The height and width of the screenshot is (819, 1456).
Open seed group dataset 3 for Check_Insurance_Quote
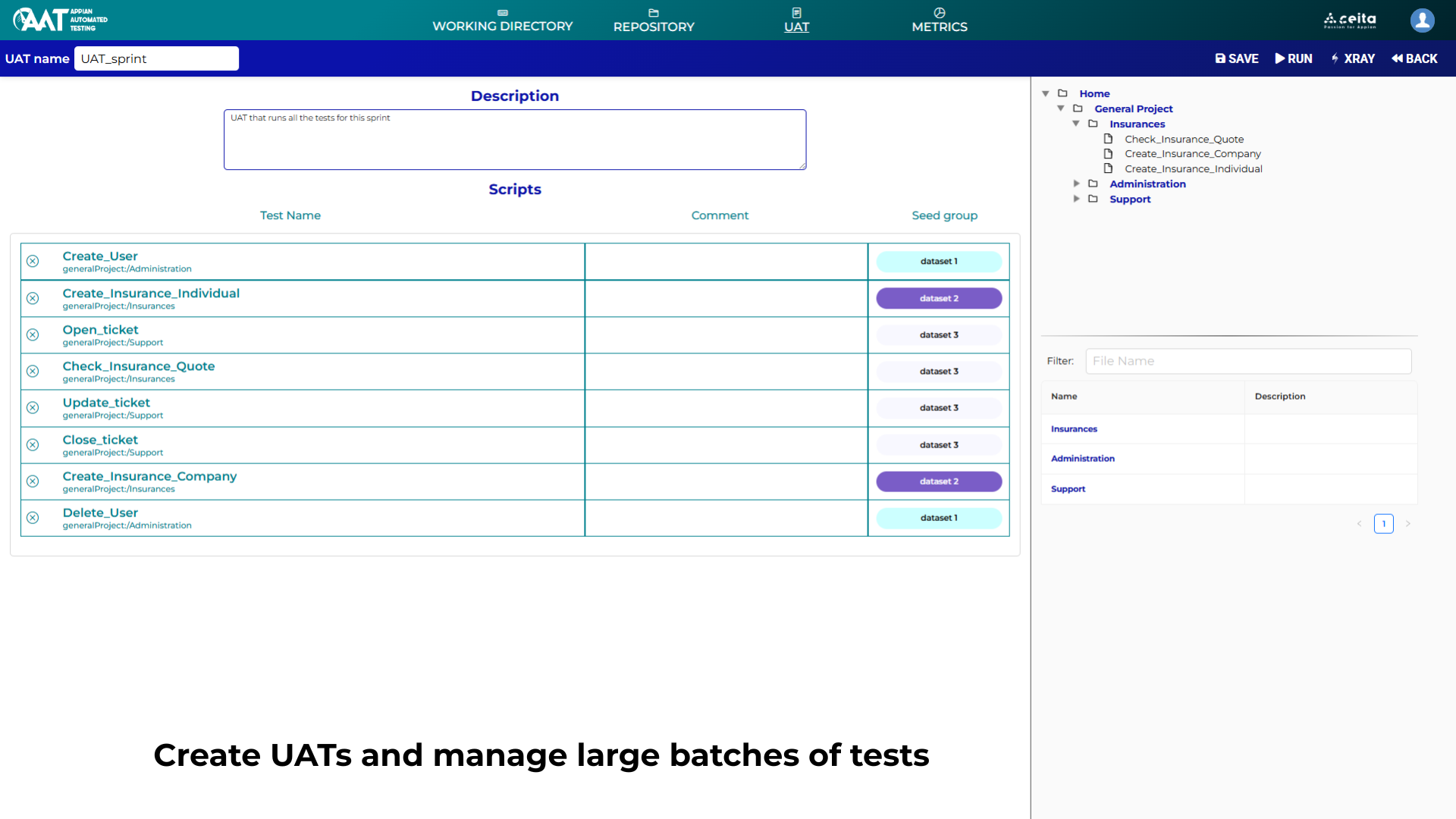tap(939, 371)
